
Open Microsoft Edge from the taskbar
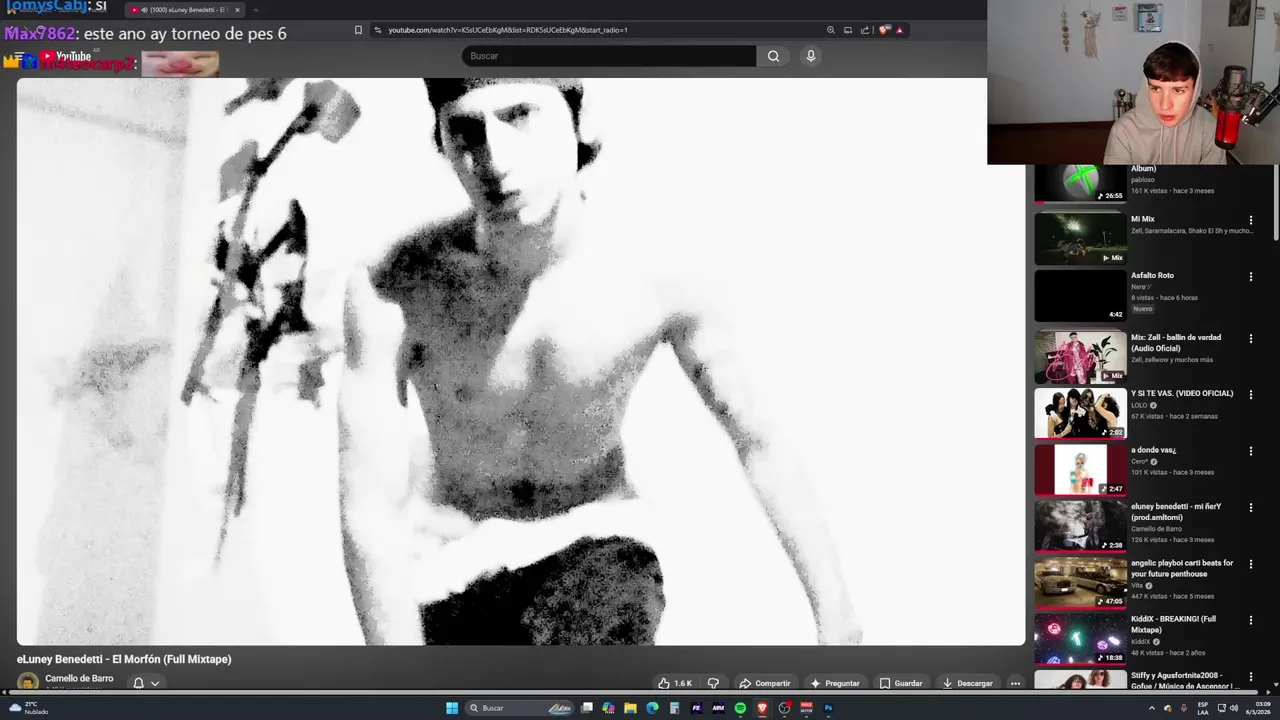coord(652,708)
